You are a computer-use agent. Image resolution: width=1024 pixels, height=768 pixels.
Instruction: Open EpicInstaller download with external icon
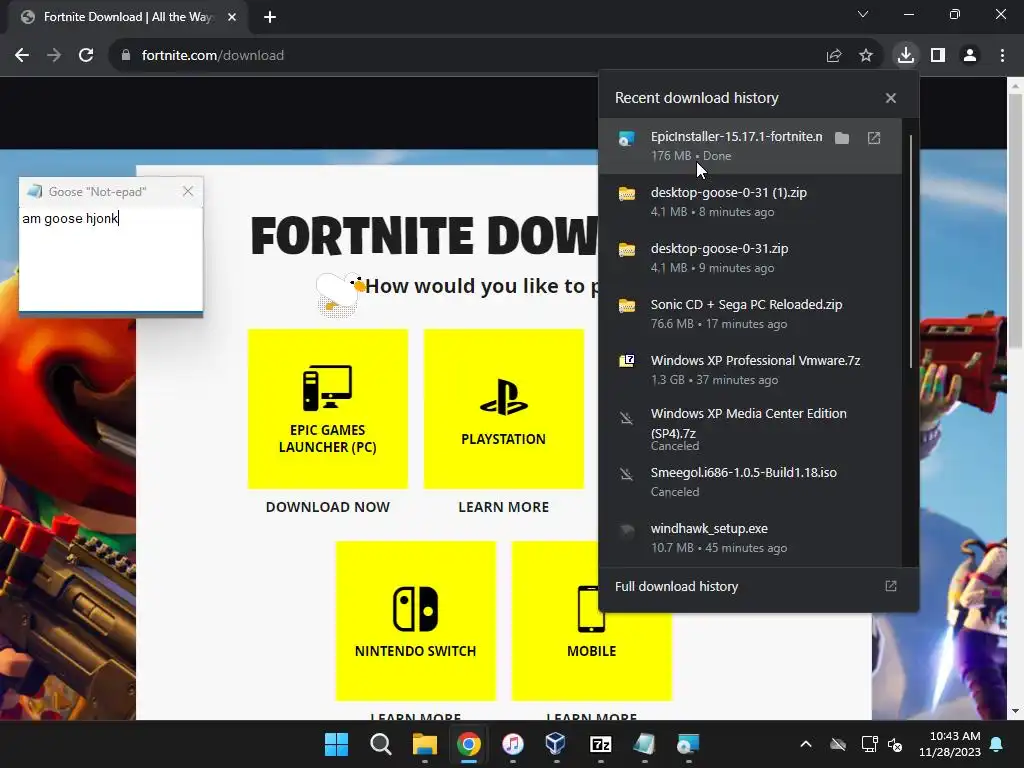874,138
